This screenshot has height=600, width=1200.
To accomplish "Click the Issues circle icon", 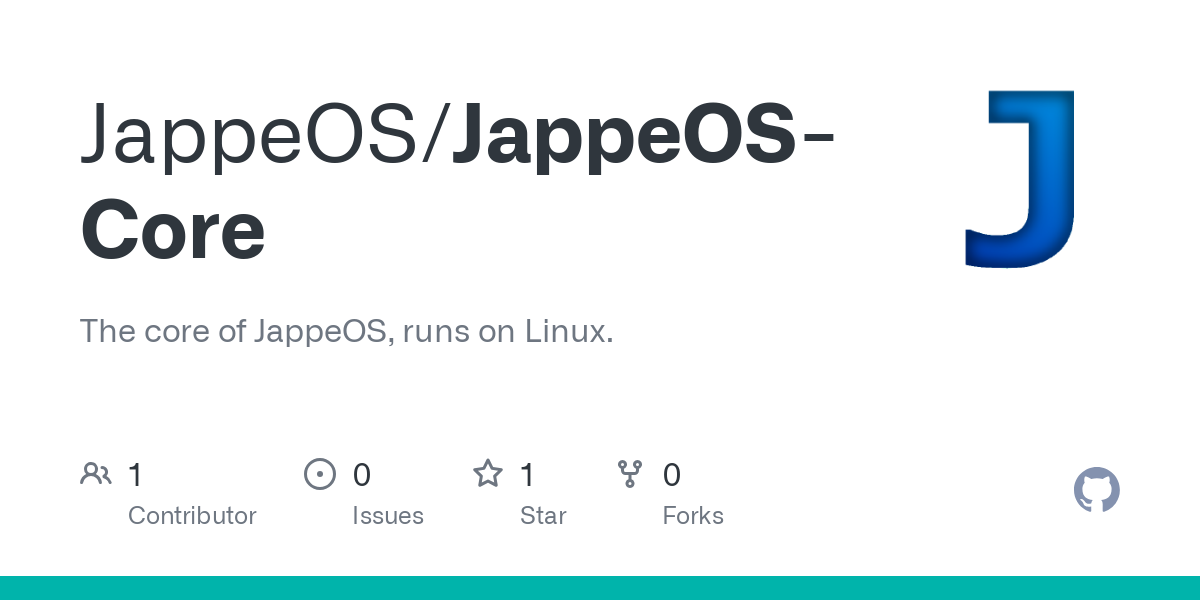I will pyautogui.click(x=320, y=473).
